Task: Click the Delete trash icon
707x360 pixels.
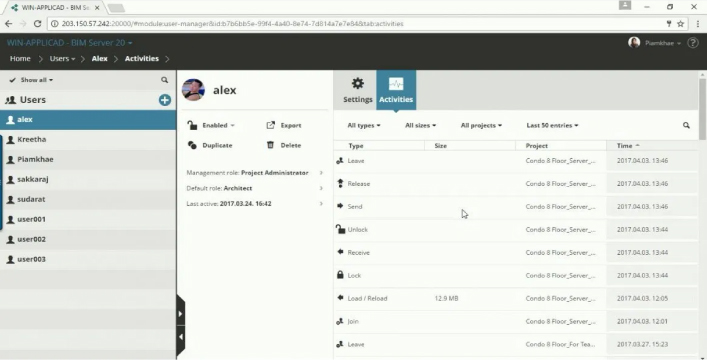Action: coord(271,145)
